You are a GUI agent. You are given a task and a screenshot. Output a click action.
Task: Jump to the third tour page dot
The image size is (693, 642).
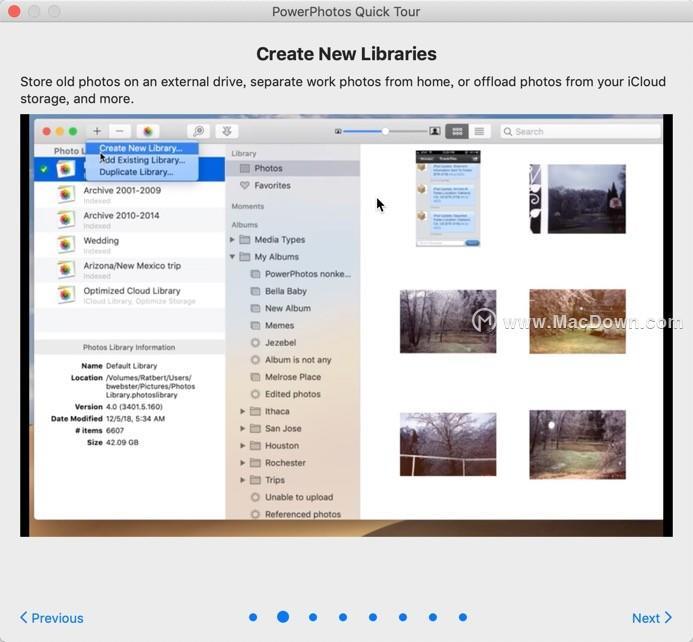coord(313,617)
